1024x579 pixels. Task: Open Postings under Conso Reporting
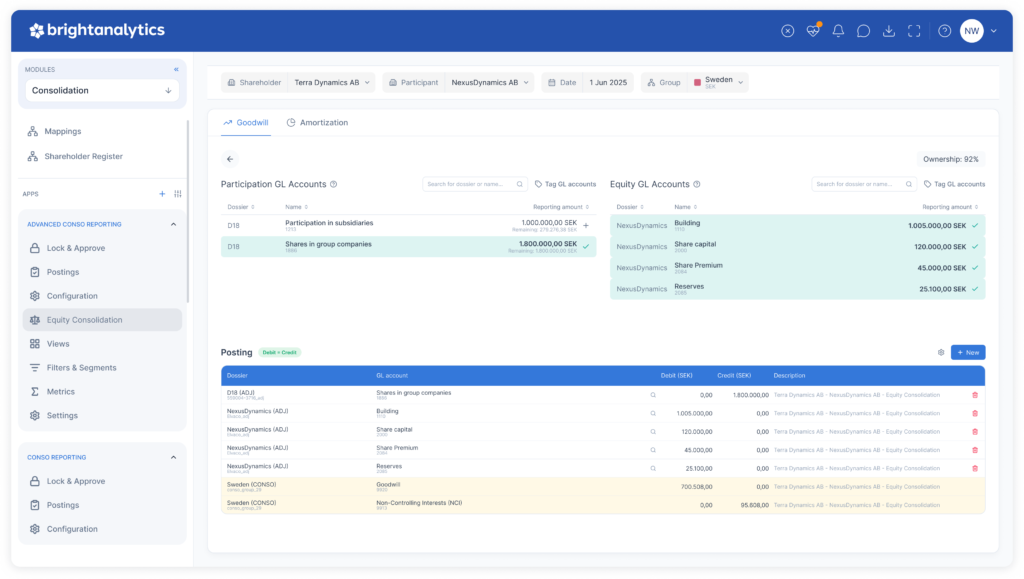point(63,505)
